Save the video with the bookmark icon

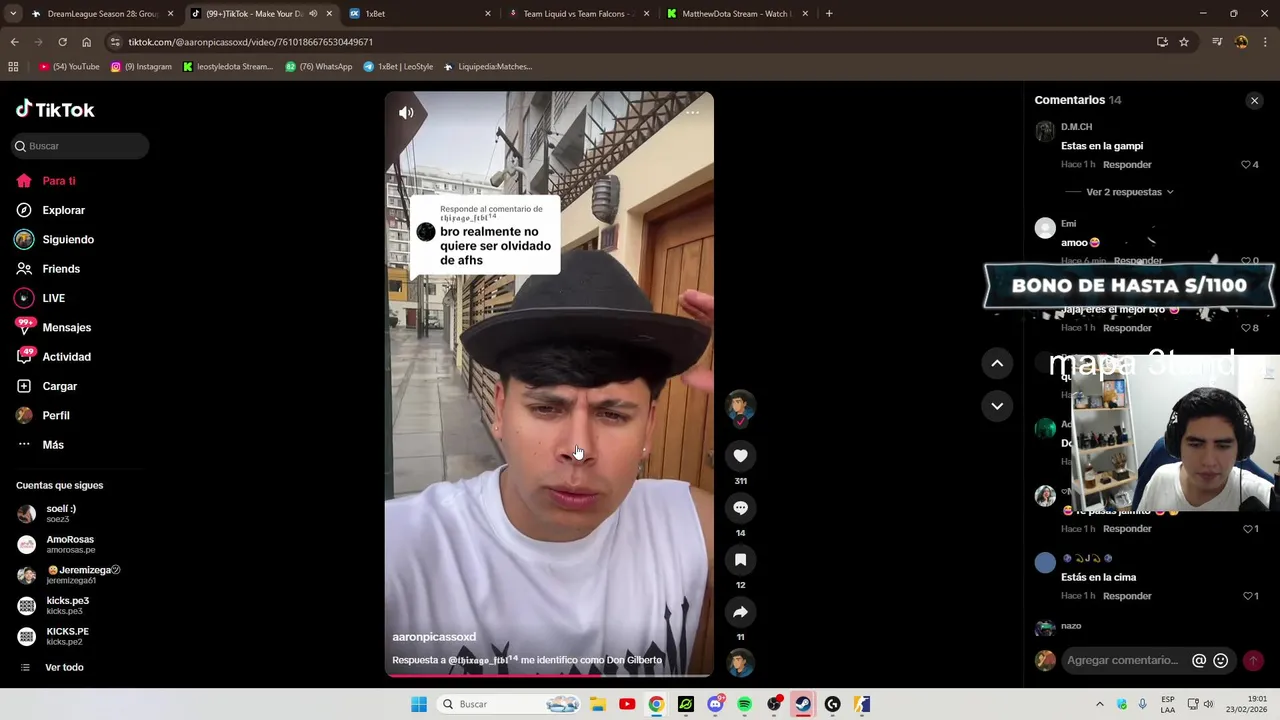click(x=740, y=560)
